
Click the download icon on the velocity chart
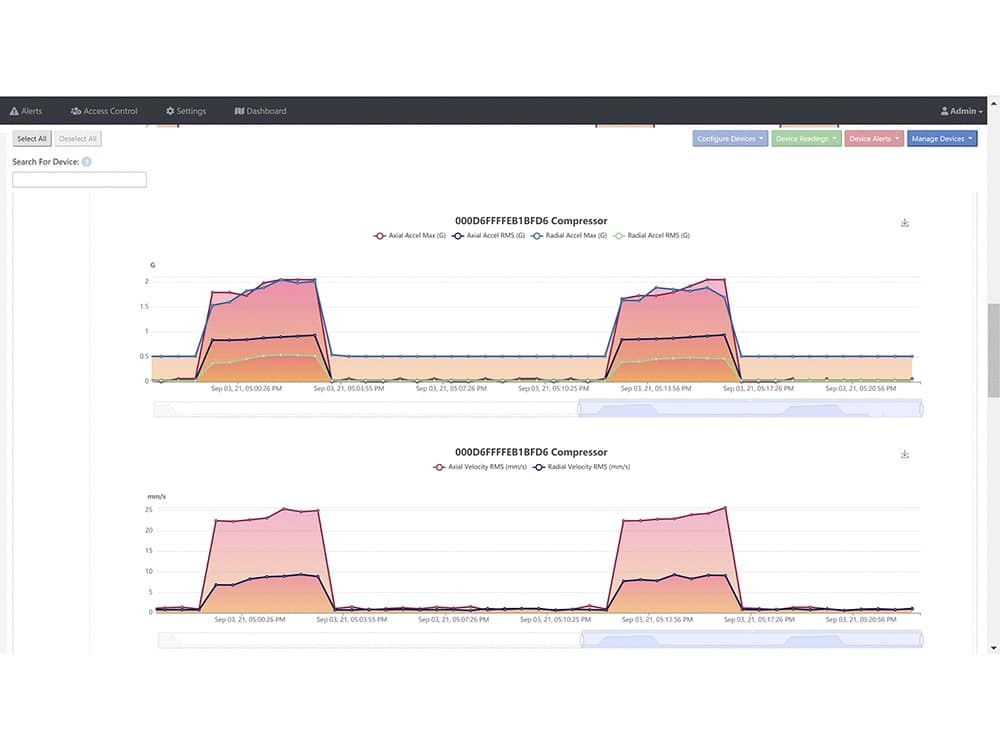[x=905, y=453]
